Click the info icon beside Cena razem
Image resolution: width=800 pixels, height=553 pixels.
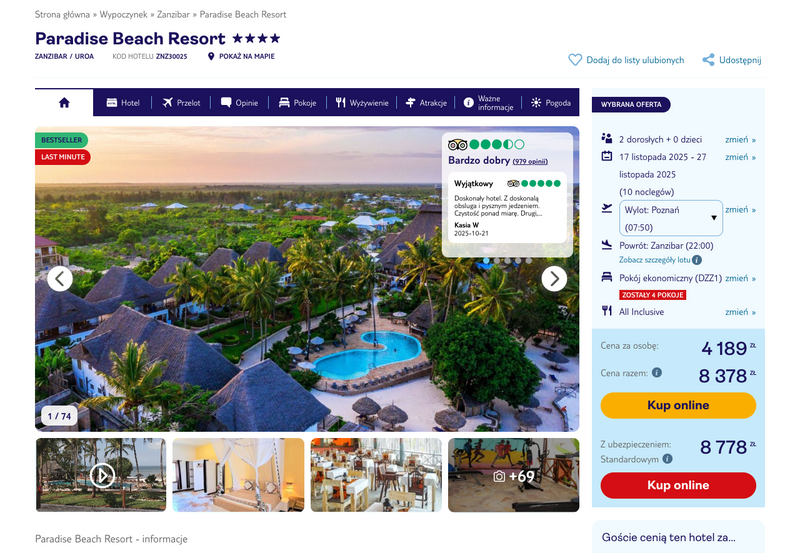click(657, 372)
